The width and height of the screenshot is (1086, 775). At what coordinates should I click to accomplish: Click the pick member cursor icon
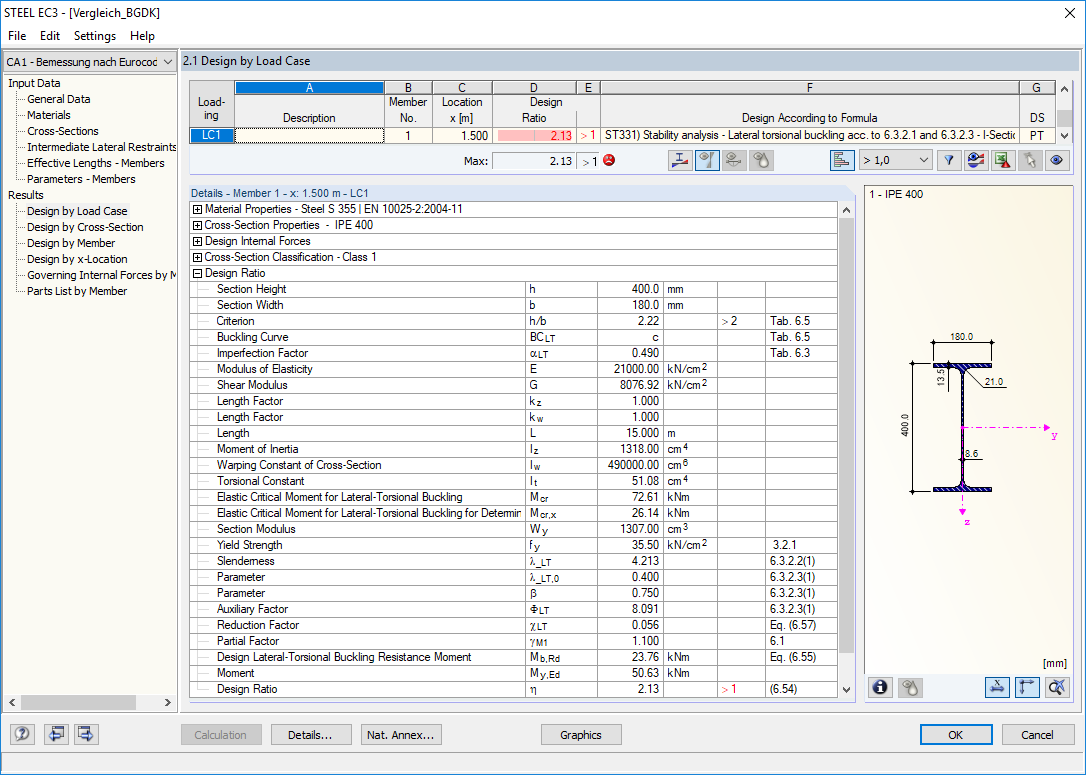click(1030, 161)
